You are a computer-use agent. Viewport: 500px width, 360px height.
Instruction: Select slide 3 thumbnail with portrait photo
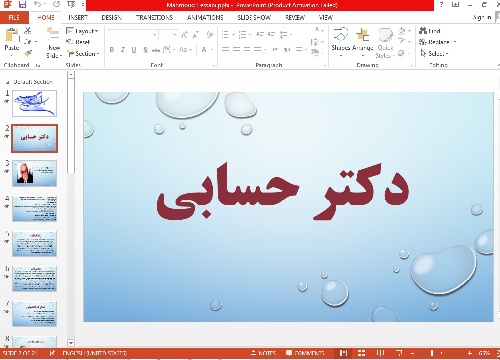click(34, 173)
